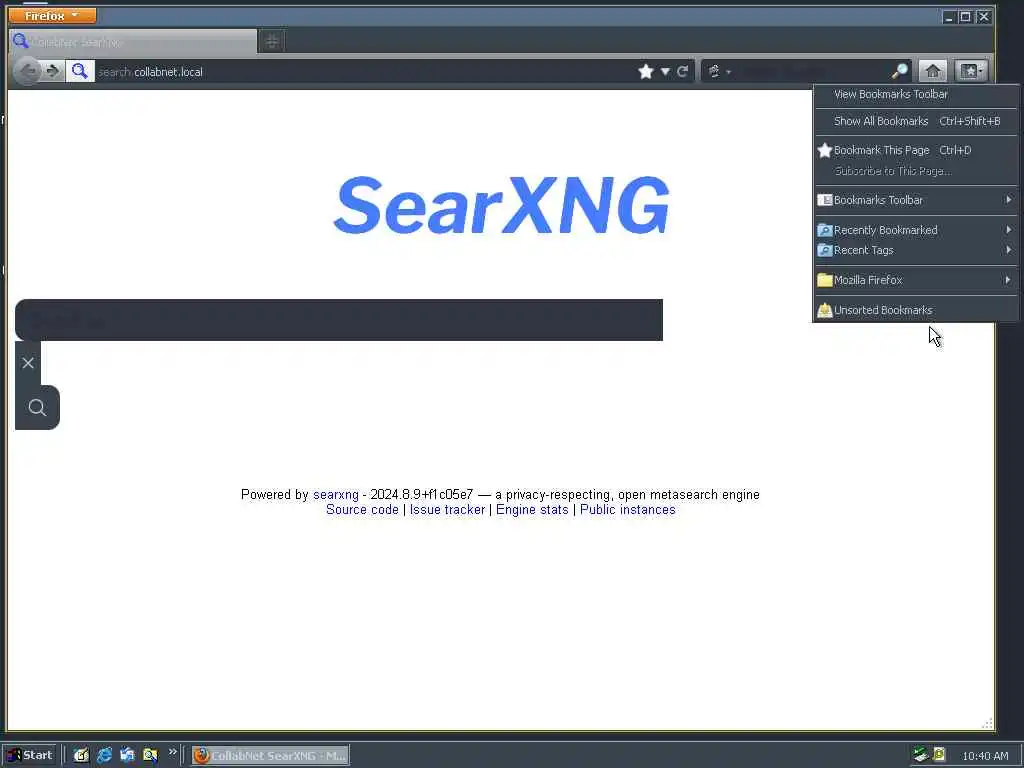Click third quick launch icon on taskbar
This screenshot has height=768, width=1024.
[x=127, y=756]
